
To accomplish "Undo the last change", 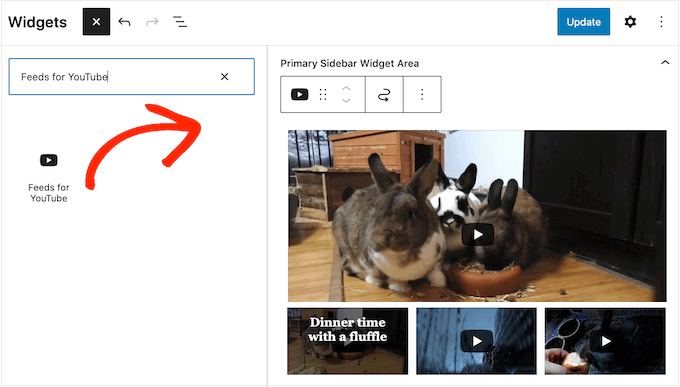I will 124,22.
